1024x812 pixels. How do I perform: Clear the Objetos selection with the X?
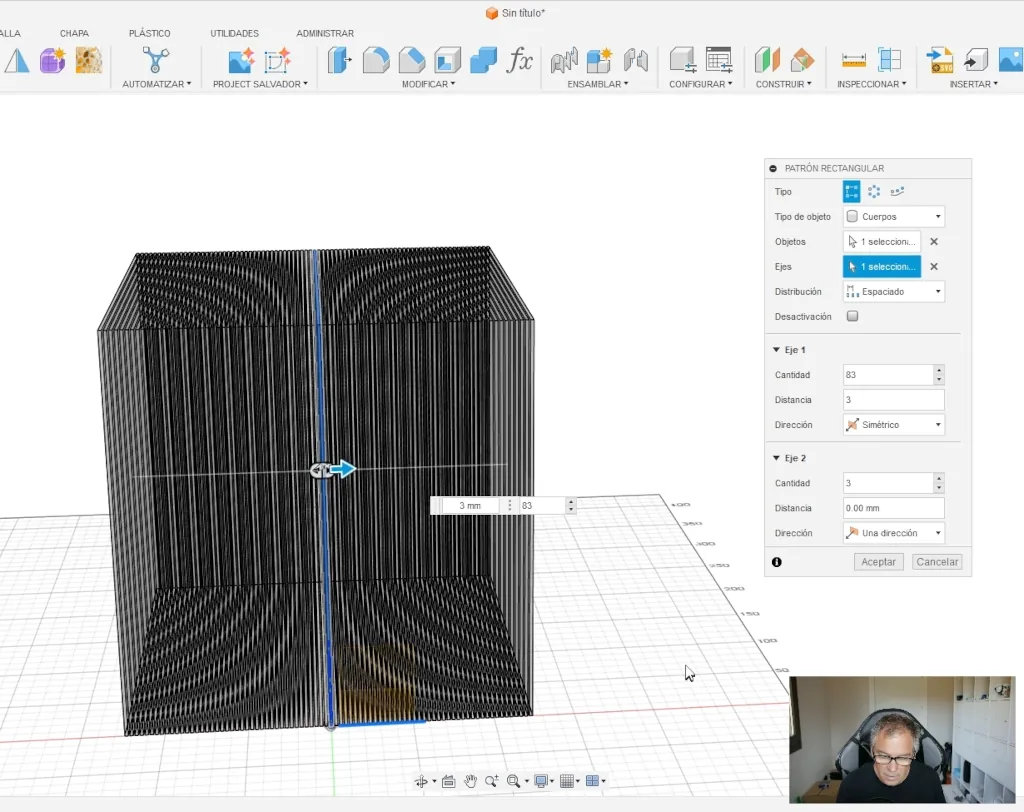click(x=934, y=241)
